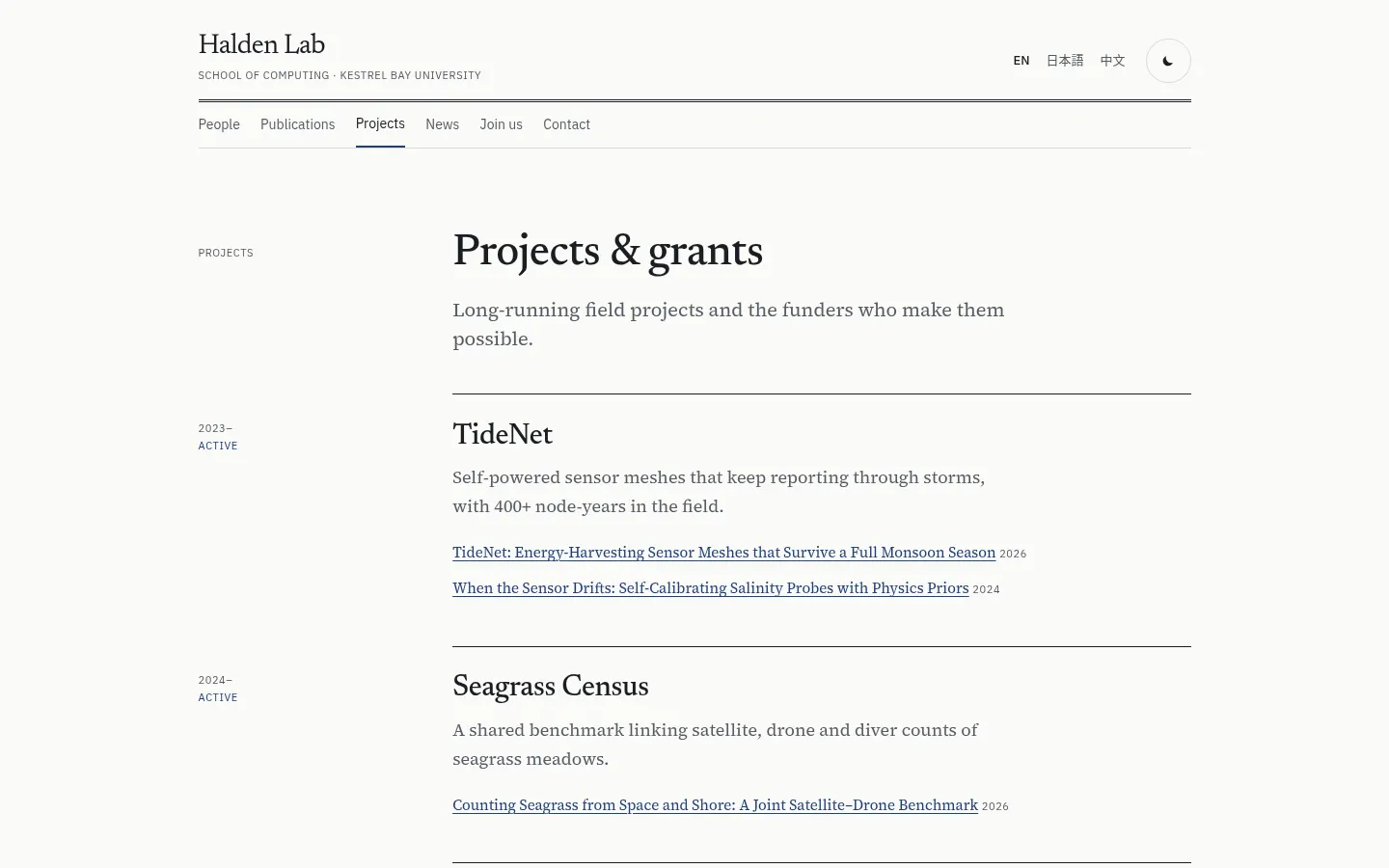The height and width of the screenshot is (868, 1389).
Task: Open the News section
Action: pos(443,124)
